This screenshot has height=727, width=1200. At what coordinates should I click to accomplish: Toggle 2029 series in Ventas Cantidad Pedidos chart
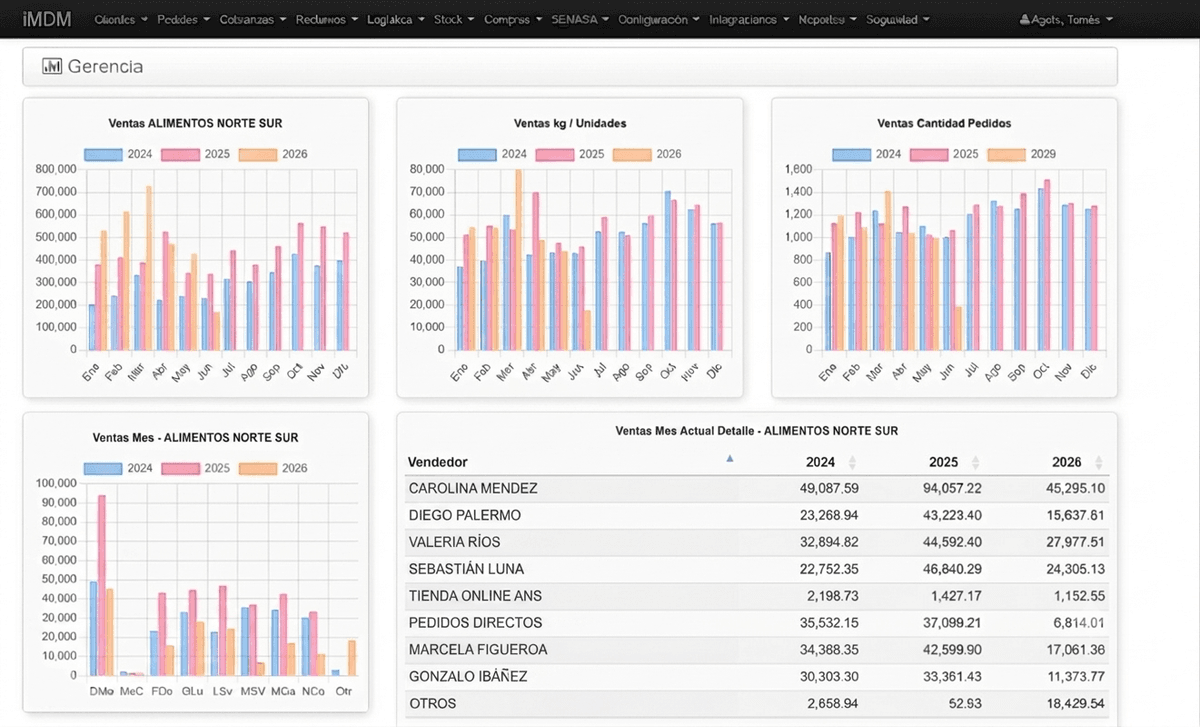[1021, 154]
